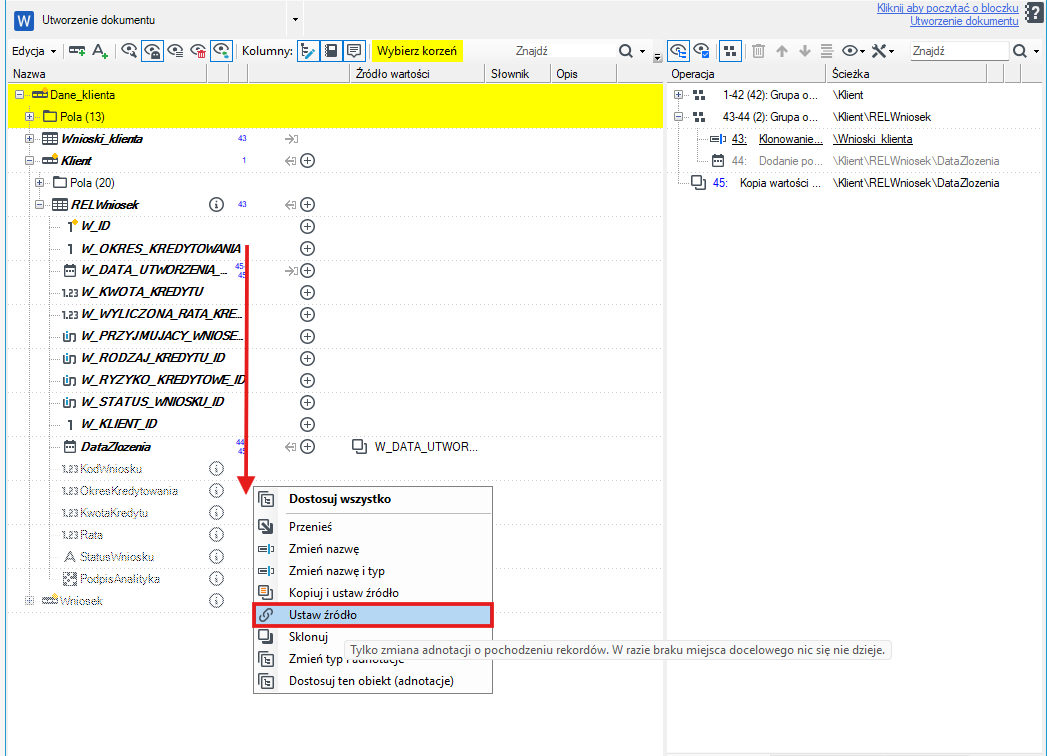Expand the Pola (13) folder
The height and width of the screenshot is (756, 1047).
pos(29,117)
